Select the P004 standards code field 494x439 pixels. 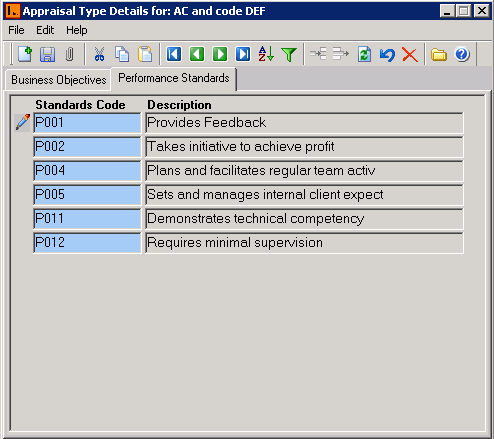[87, 171]
